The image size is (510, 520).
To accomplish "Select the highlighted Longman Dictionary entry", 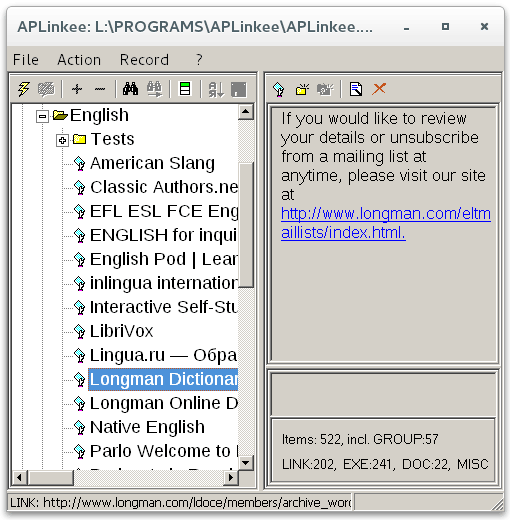I will [x=163, y=379].
